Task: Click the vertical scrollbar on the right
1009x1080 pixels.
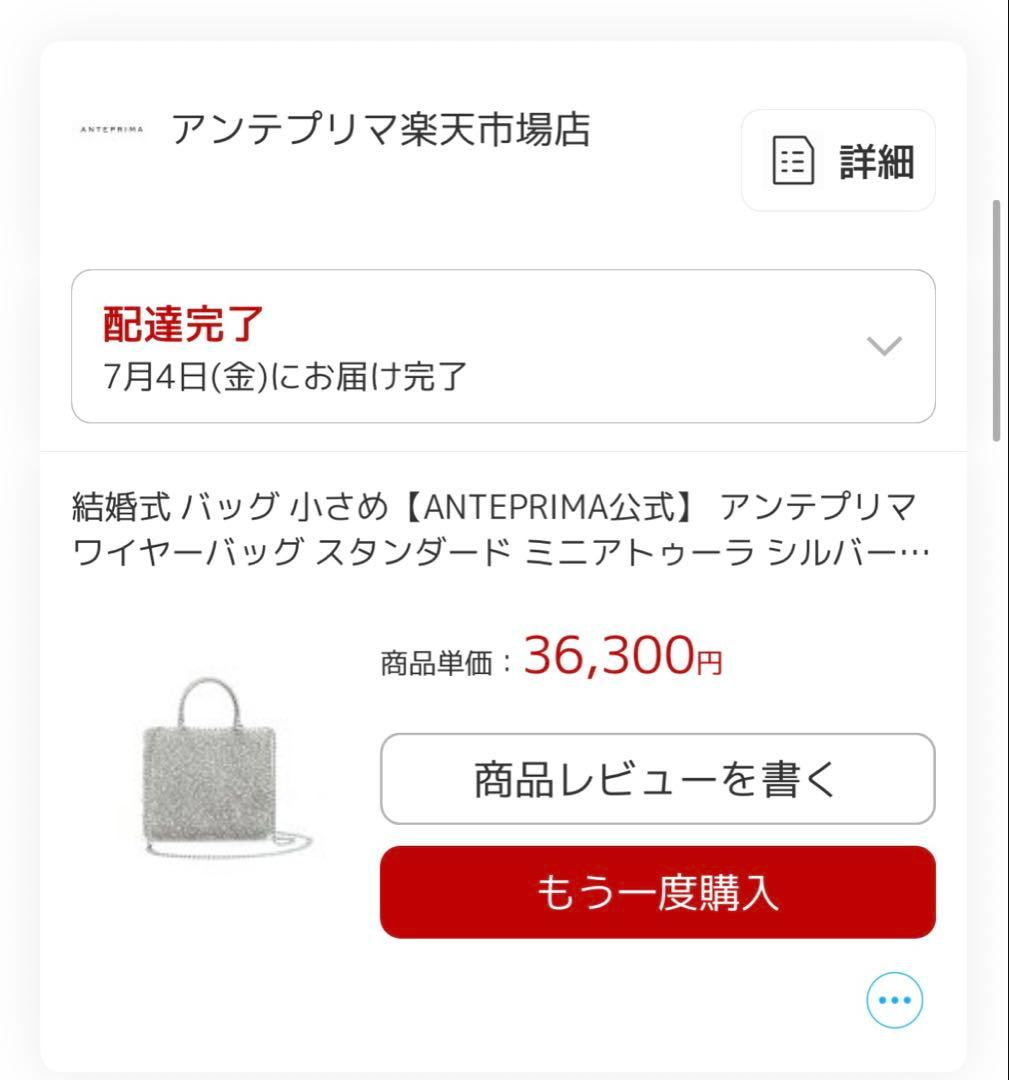Action: [x=996, y=320]
